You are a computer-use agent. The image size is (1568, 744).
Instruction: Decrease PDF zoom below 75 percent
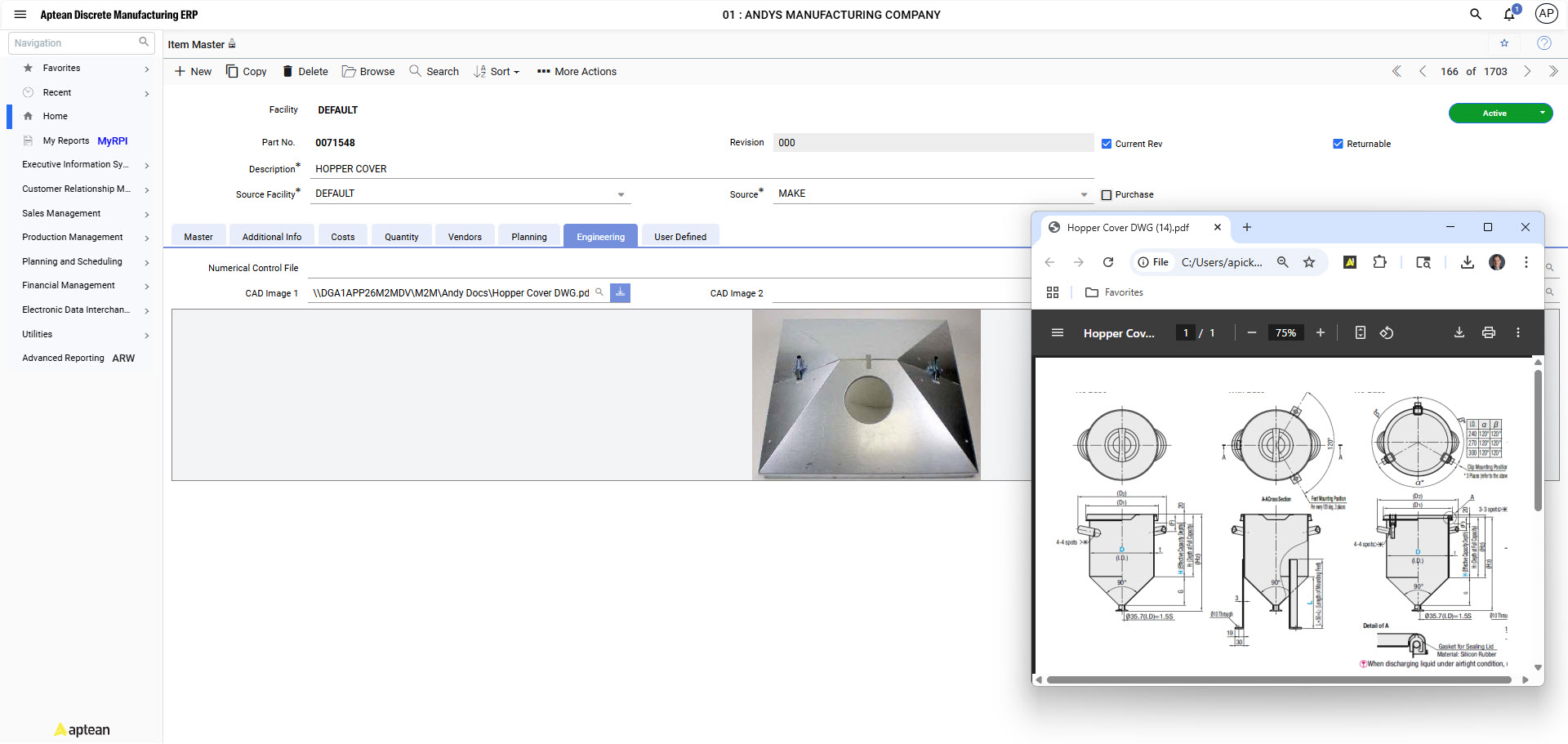coord(1251,332)
